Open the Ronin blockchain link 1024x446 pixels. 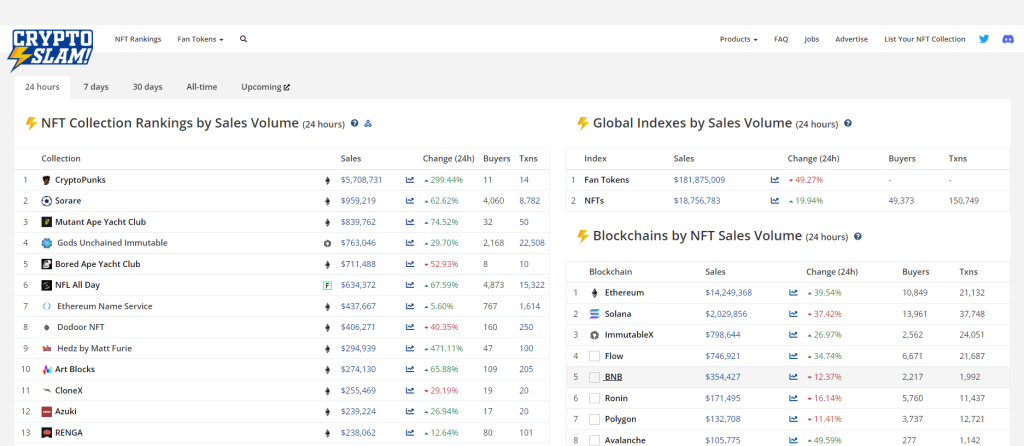click(616, 398)
